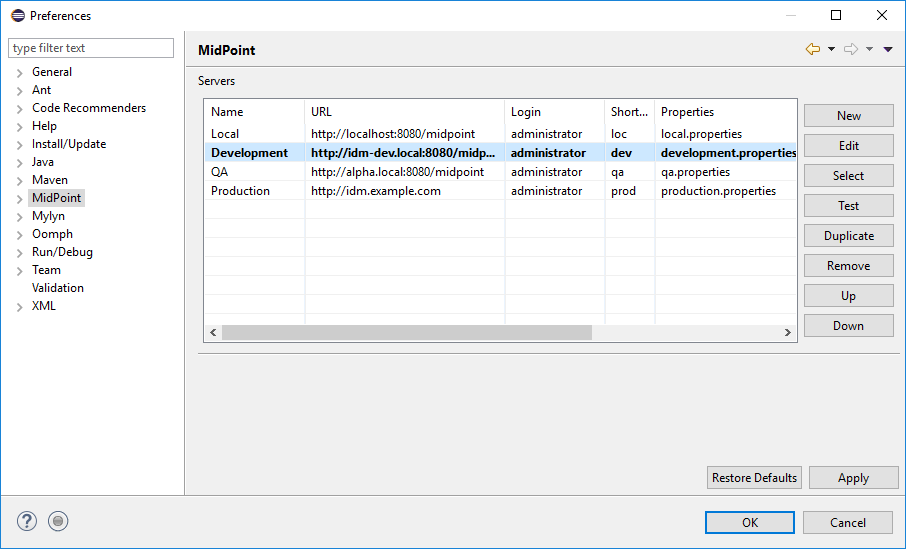Expand the MidPoint tree node
Viewport: 906px width, 549px height.
coord(20,199)
